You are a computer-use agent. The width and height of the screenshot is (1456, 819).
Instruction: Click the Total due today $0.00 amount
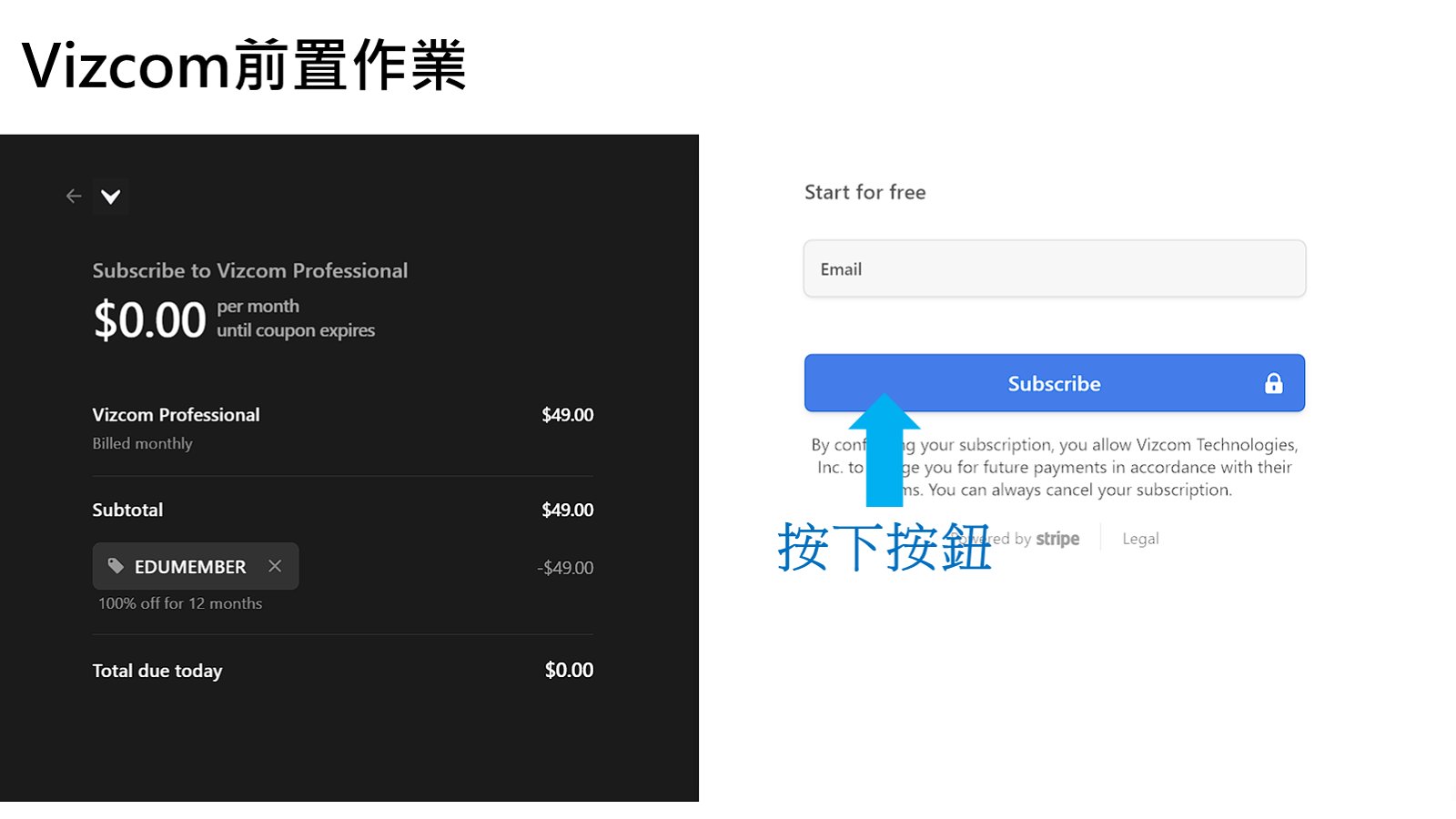(569, 670)
